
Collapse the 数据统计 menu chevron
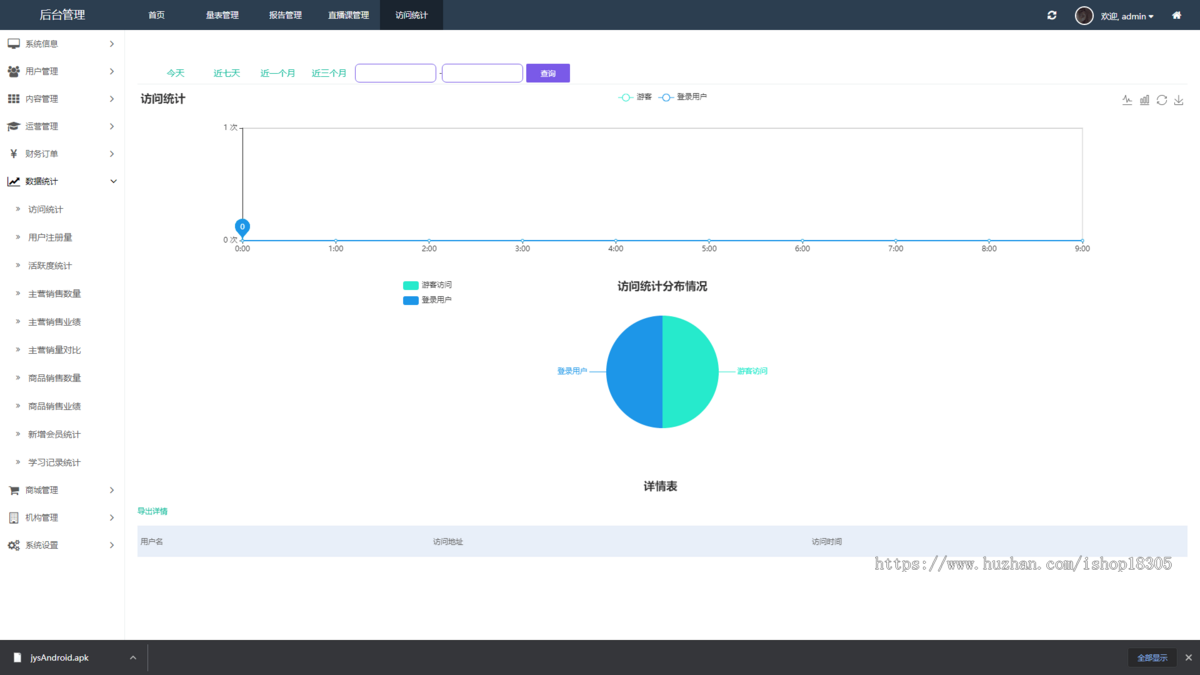click(x=113, y=181)
